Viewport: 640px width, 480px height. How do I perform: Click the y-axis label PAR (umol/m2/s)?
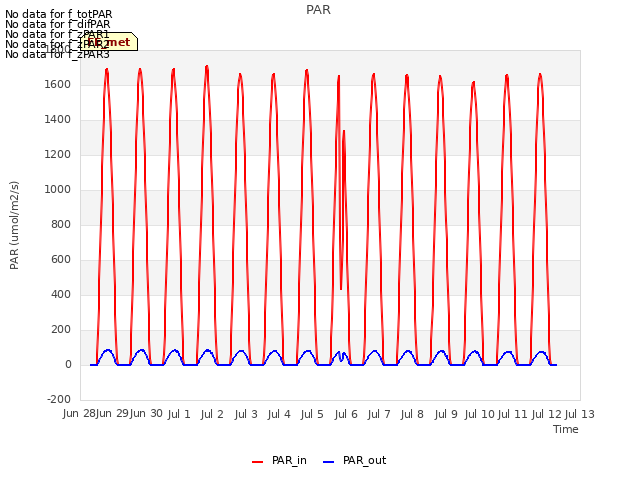14,225
